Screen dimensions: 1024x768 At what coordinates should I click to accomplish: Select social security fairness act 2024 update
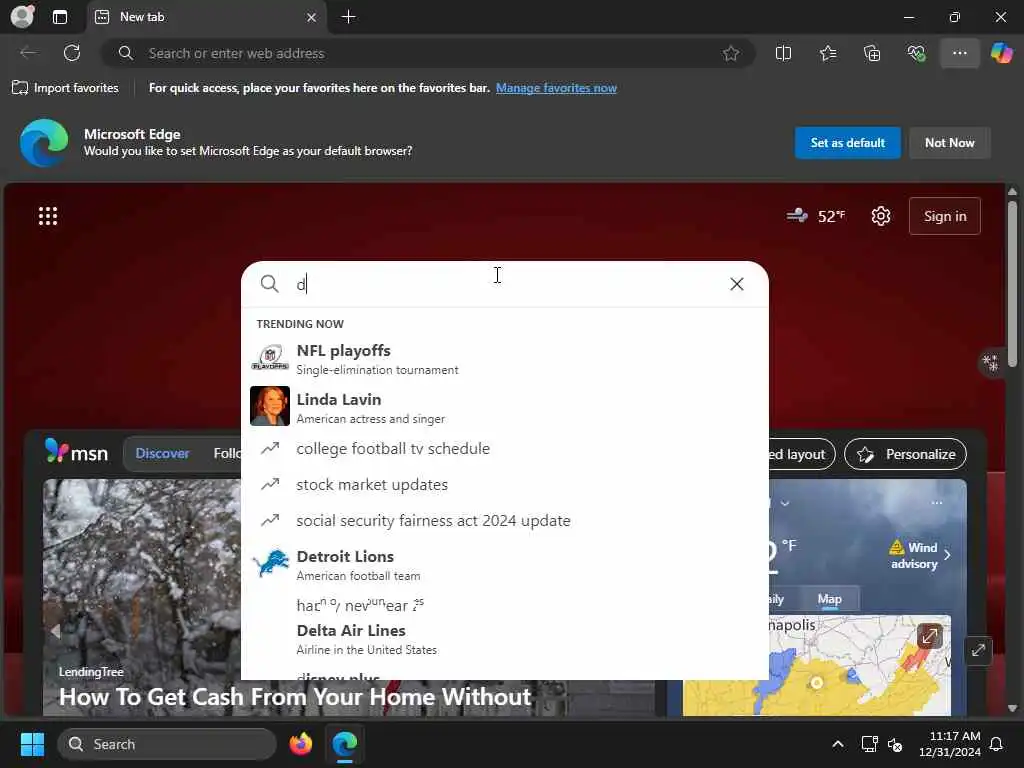504,520
